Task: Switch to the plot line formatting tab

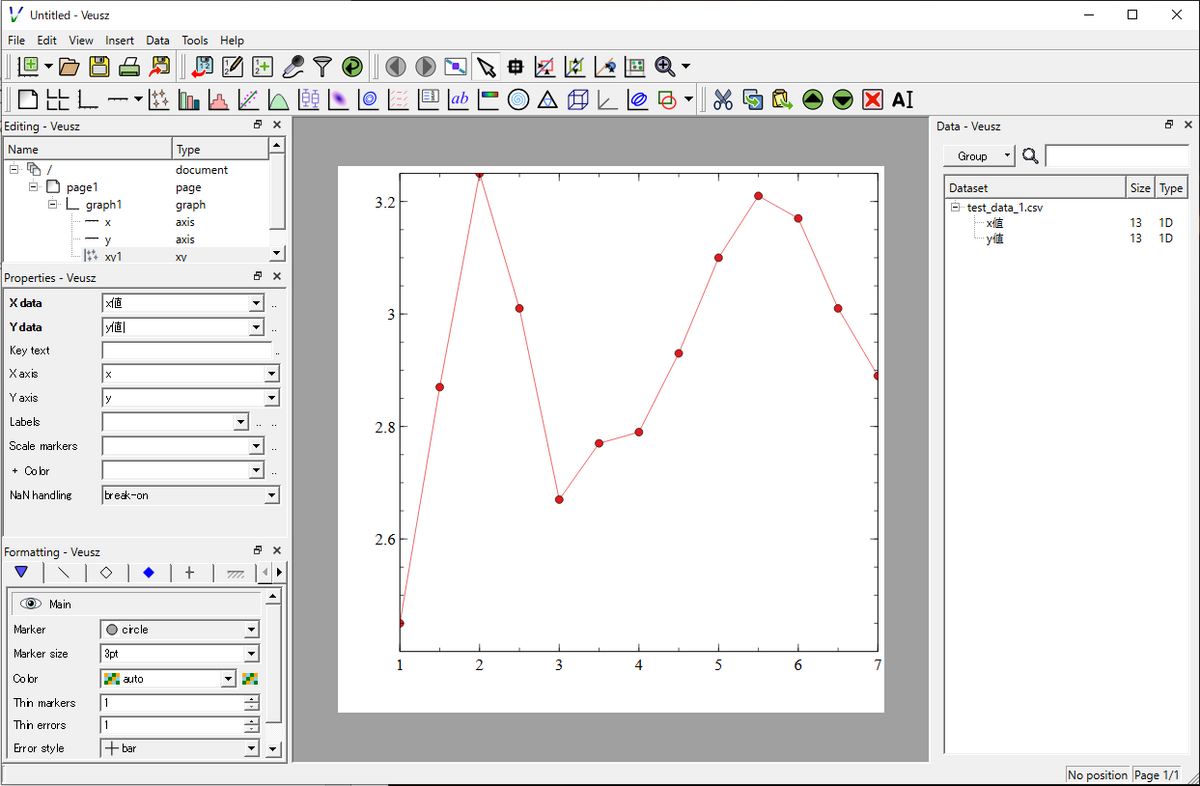Action: 64,573
